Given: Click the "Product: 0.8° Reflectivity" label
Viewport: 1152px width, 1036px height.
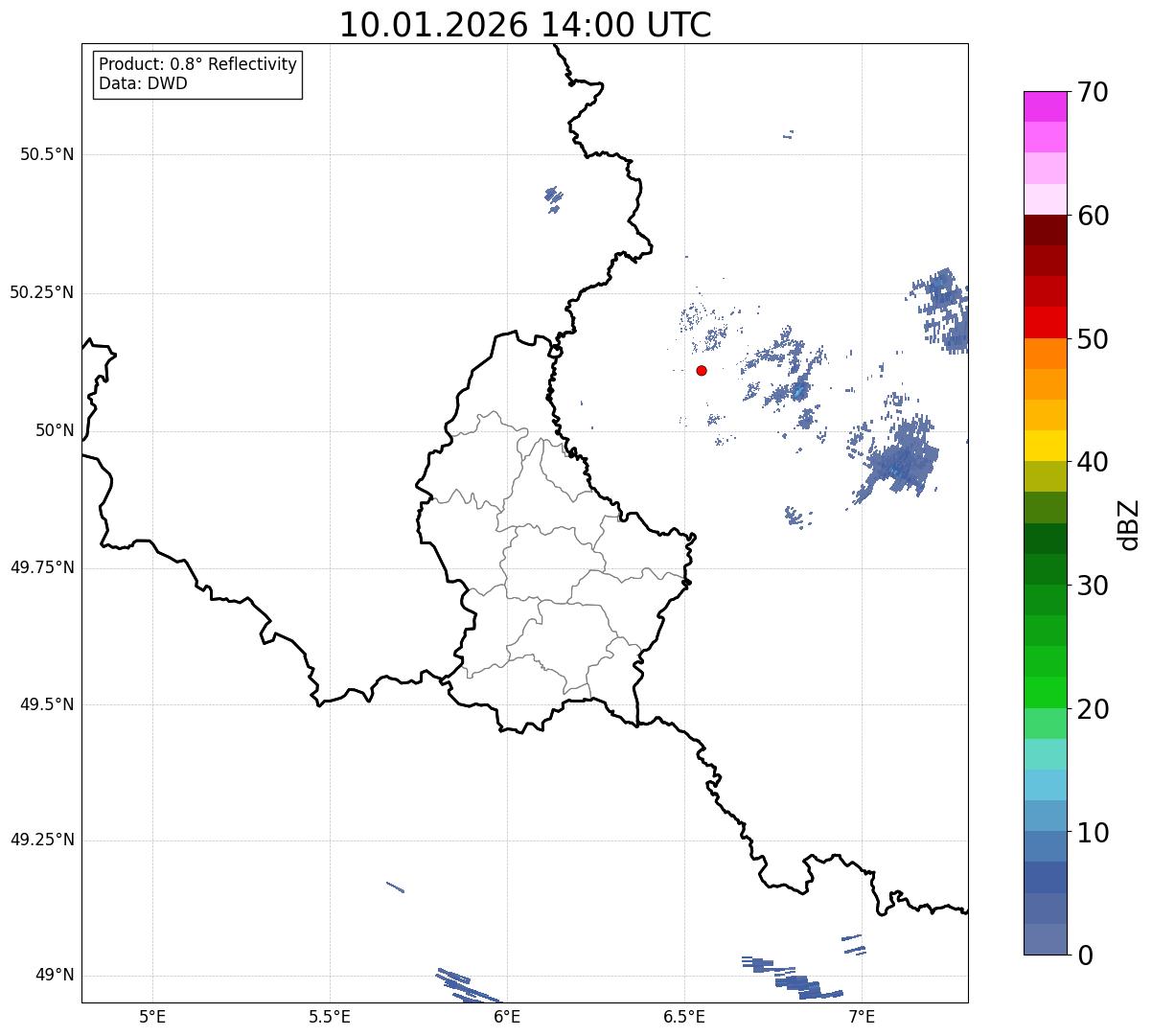Looking at the screenshot, I should [x=198, y=64].
